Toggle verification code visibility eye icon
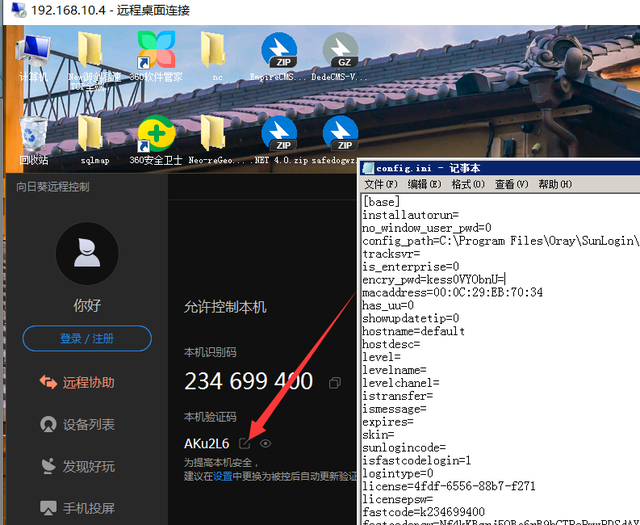The image size is (640, 525). [265, 443]
